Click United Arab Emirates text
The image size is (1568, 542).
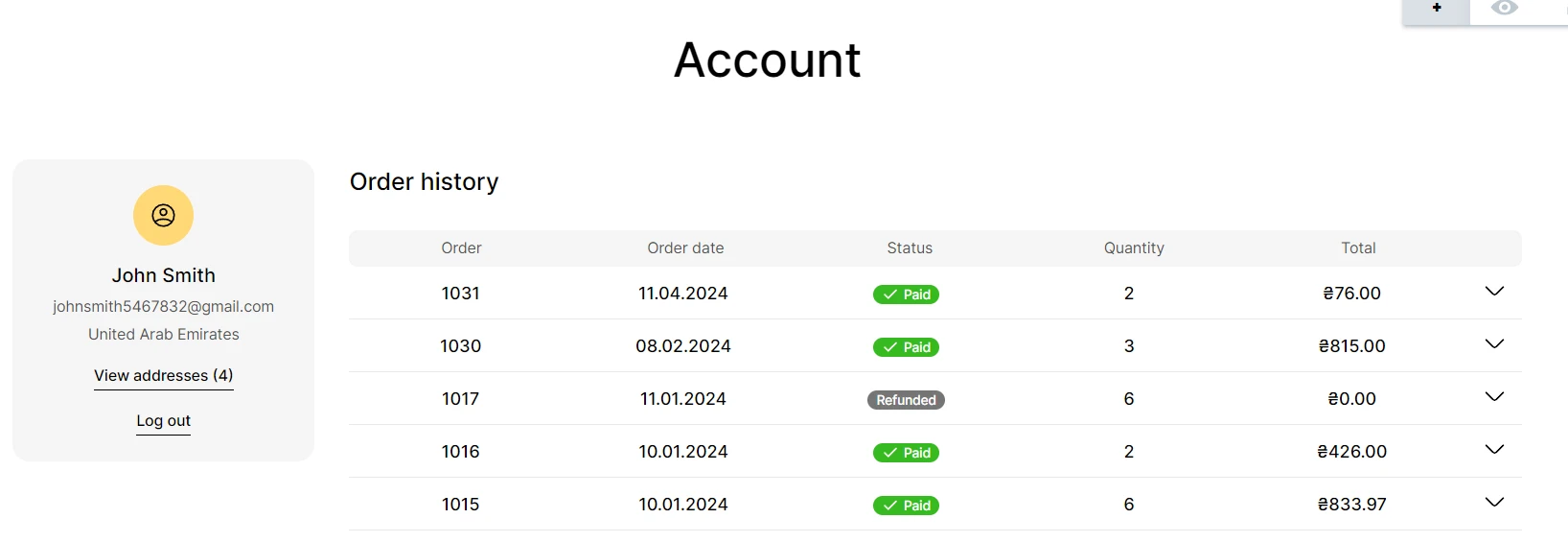(x=164, y=335)
